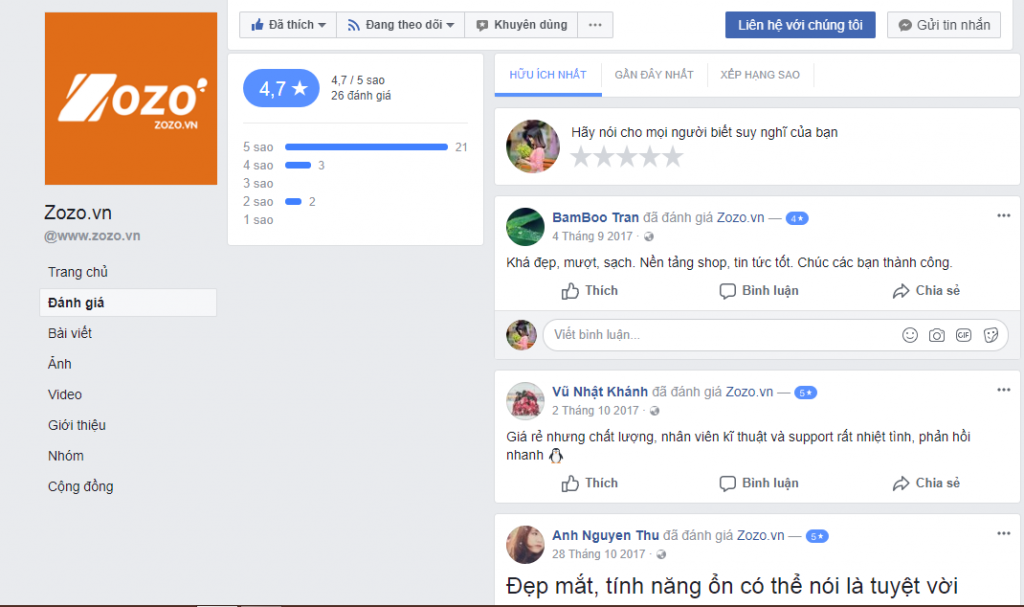1024x607 pixels.
Task: Open options menu on BamBoo Tran's review
Action: point(1004,216)
